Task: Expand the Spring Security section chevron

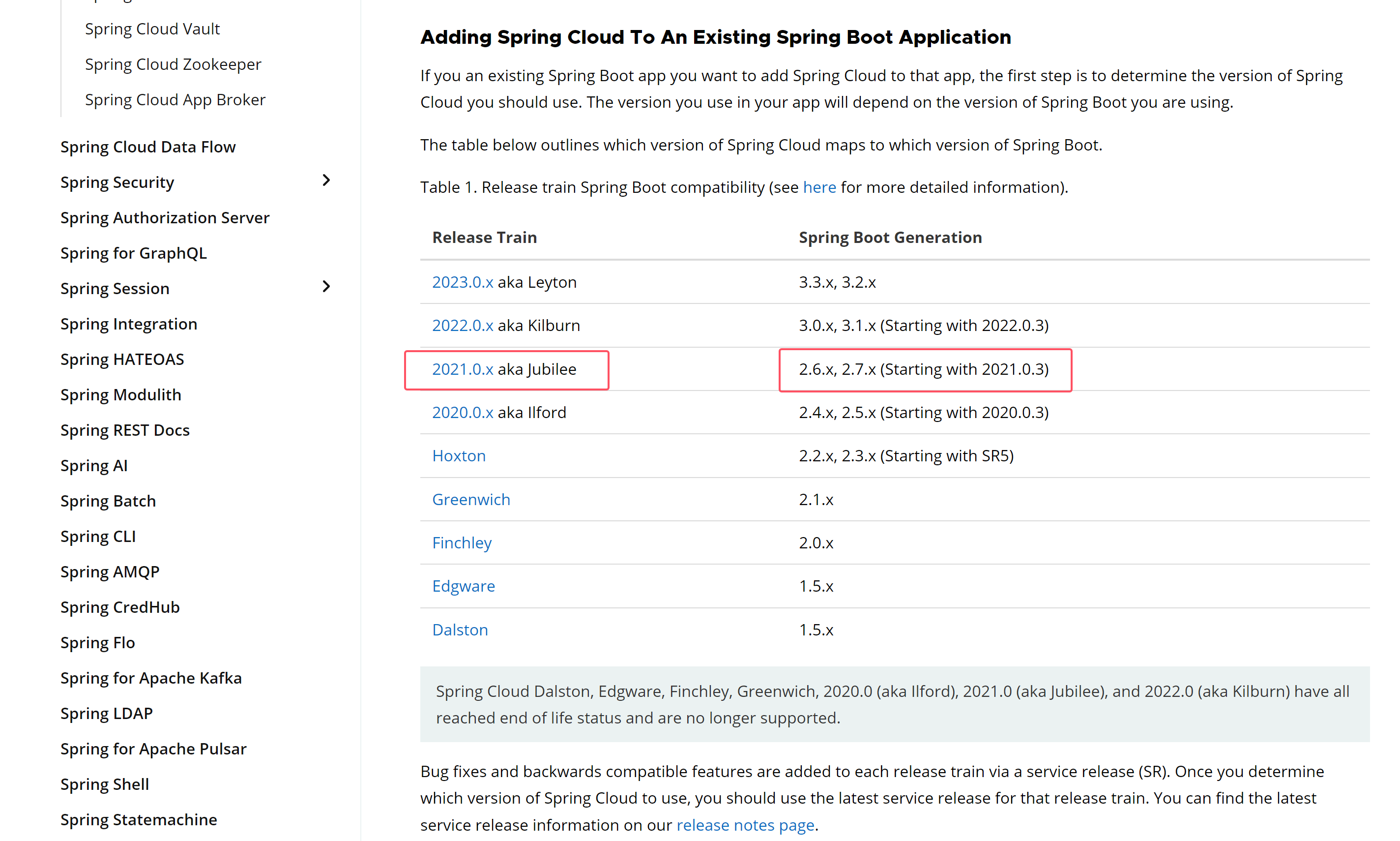Action: click(326, 181)
